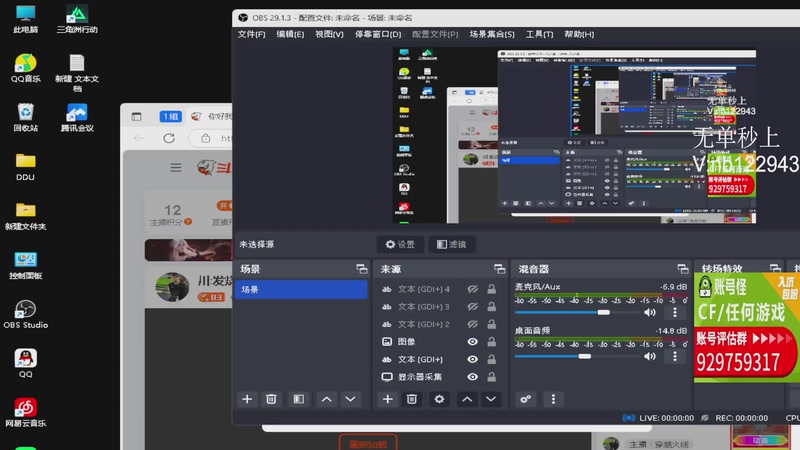Mute the 麦克风/Aux speaker icon
Screen dimensions: 800x450
pos(649,312)
